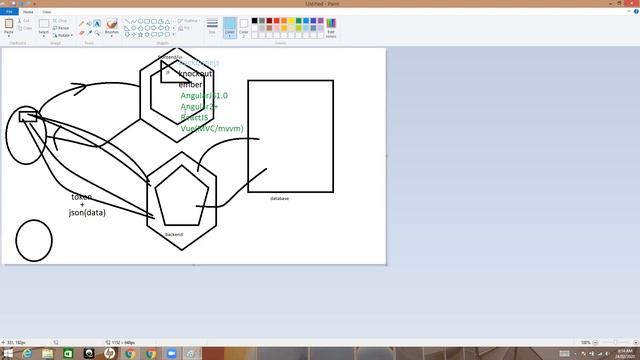Pick the Five-point star shape
The width and height of the screenshot is (640, 360).
pos(140,35)
